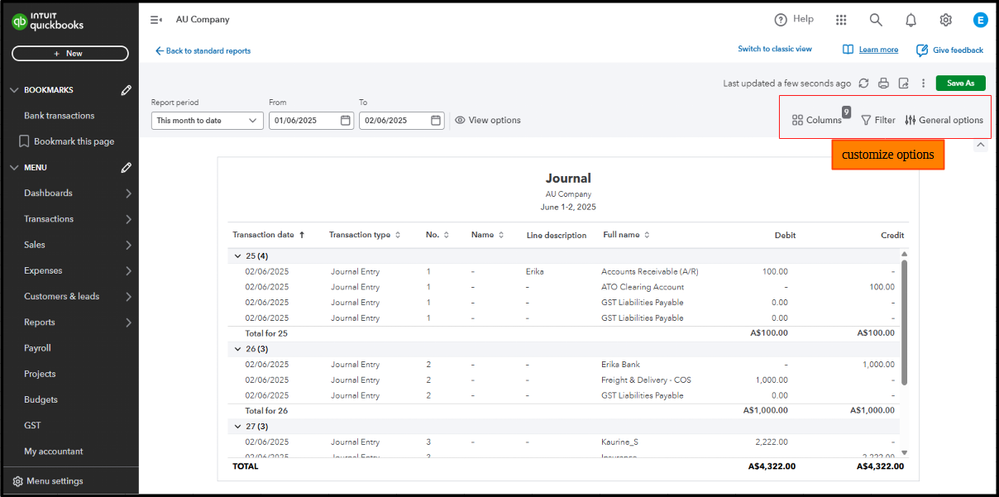Click the search magnifier icon
The height and width of the screenshot is (497, 999).
(x=876, y=20)
